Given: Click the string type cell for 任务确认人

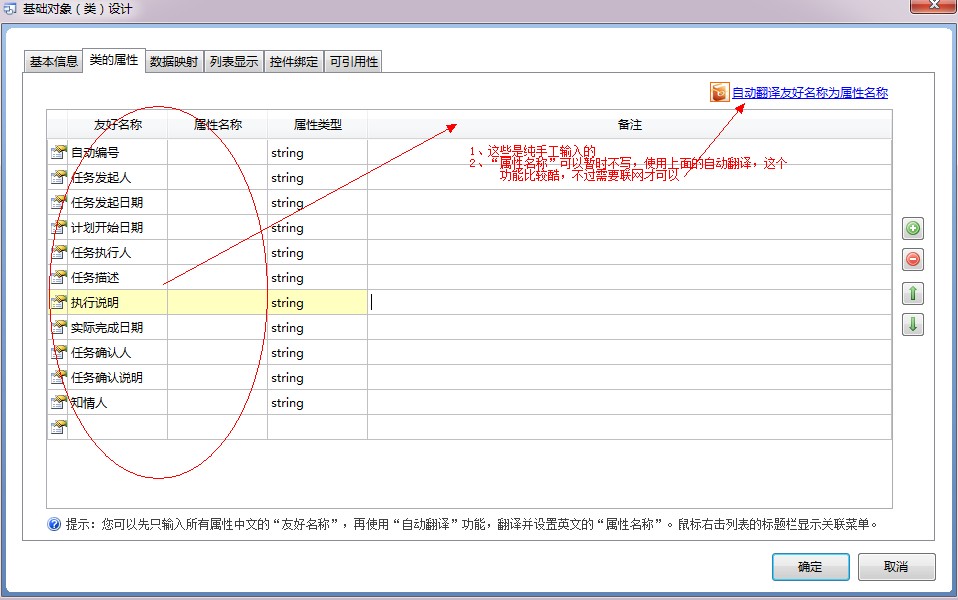Looking at the screenshot, I should point(316,353).
